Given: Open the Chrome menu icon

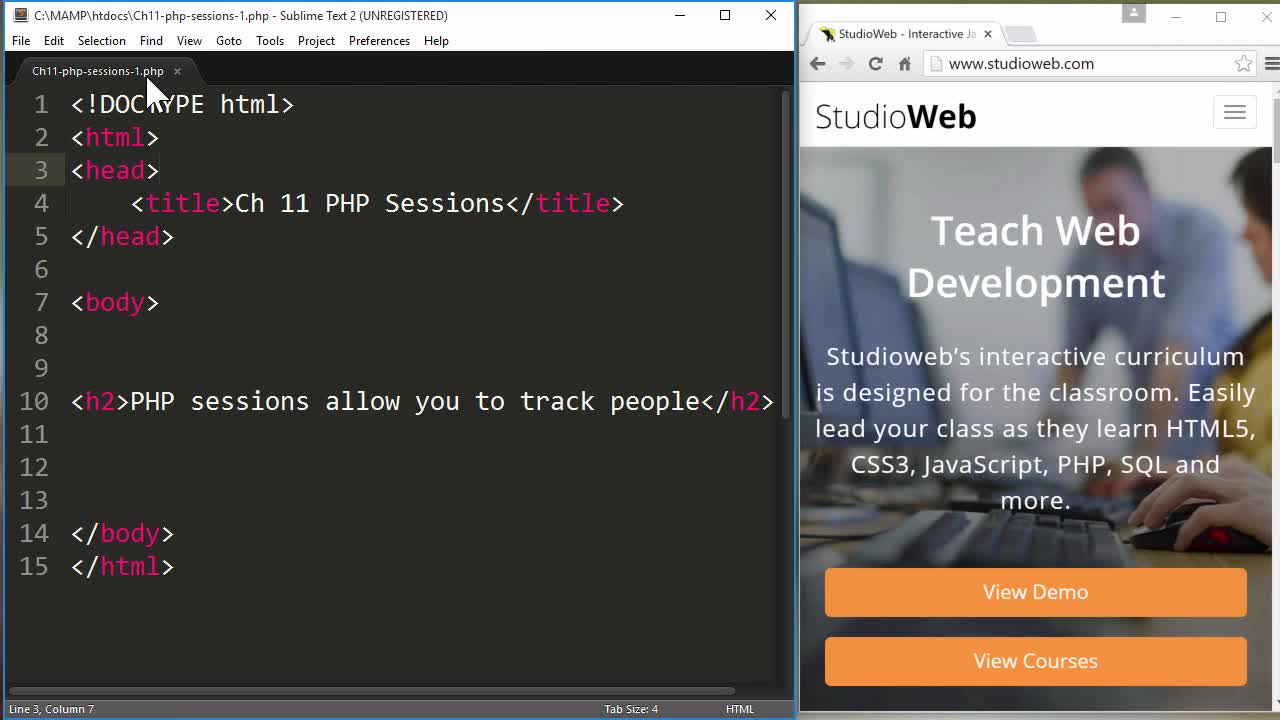Looking at the screenshot, I should (1272, 64).
